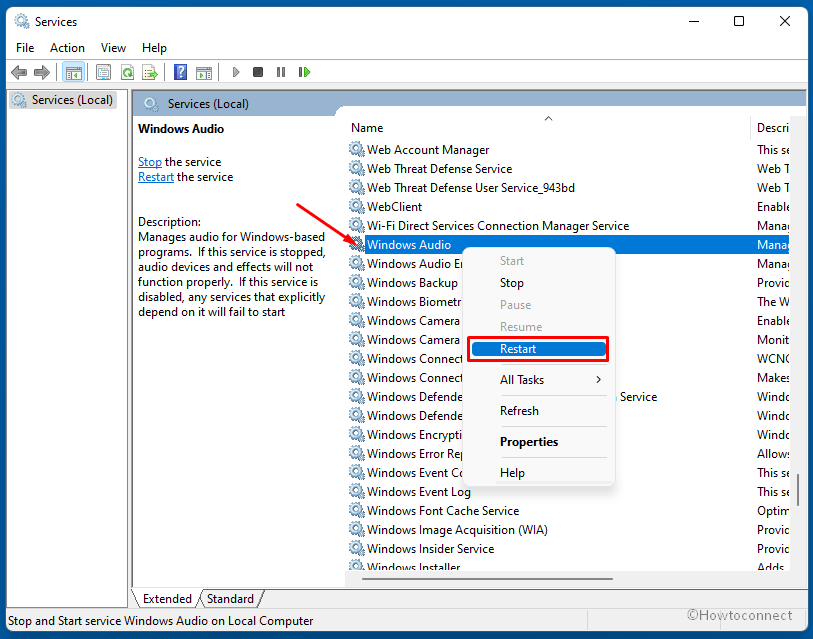The height and width of the screenshot is (639, 813).
Task: Click the Back arrow toolbar icon
Action: click(x=19, y=72)
